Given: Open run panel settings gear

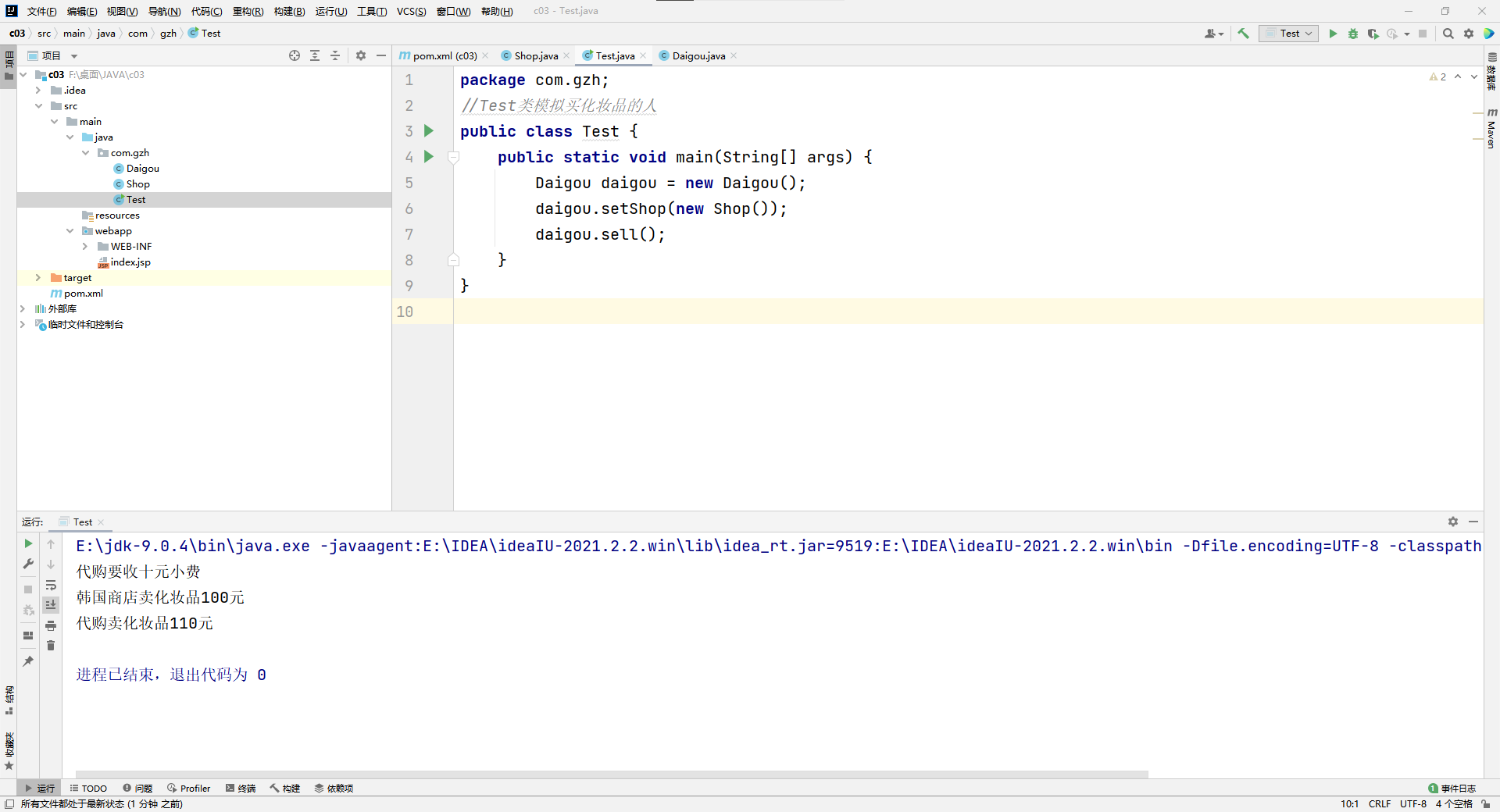Looking at the screenshot, I should pos(1453,522).
